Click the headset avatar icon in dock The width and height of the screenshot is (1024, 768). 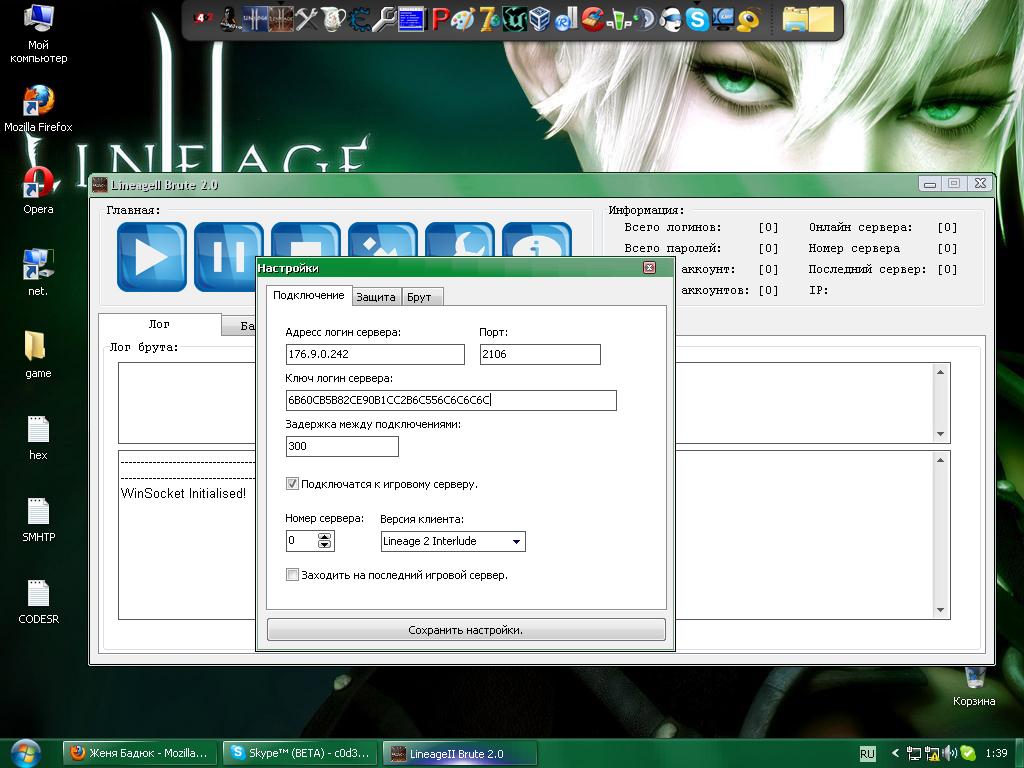coord(670,20)
